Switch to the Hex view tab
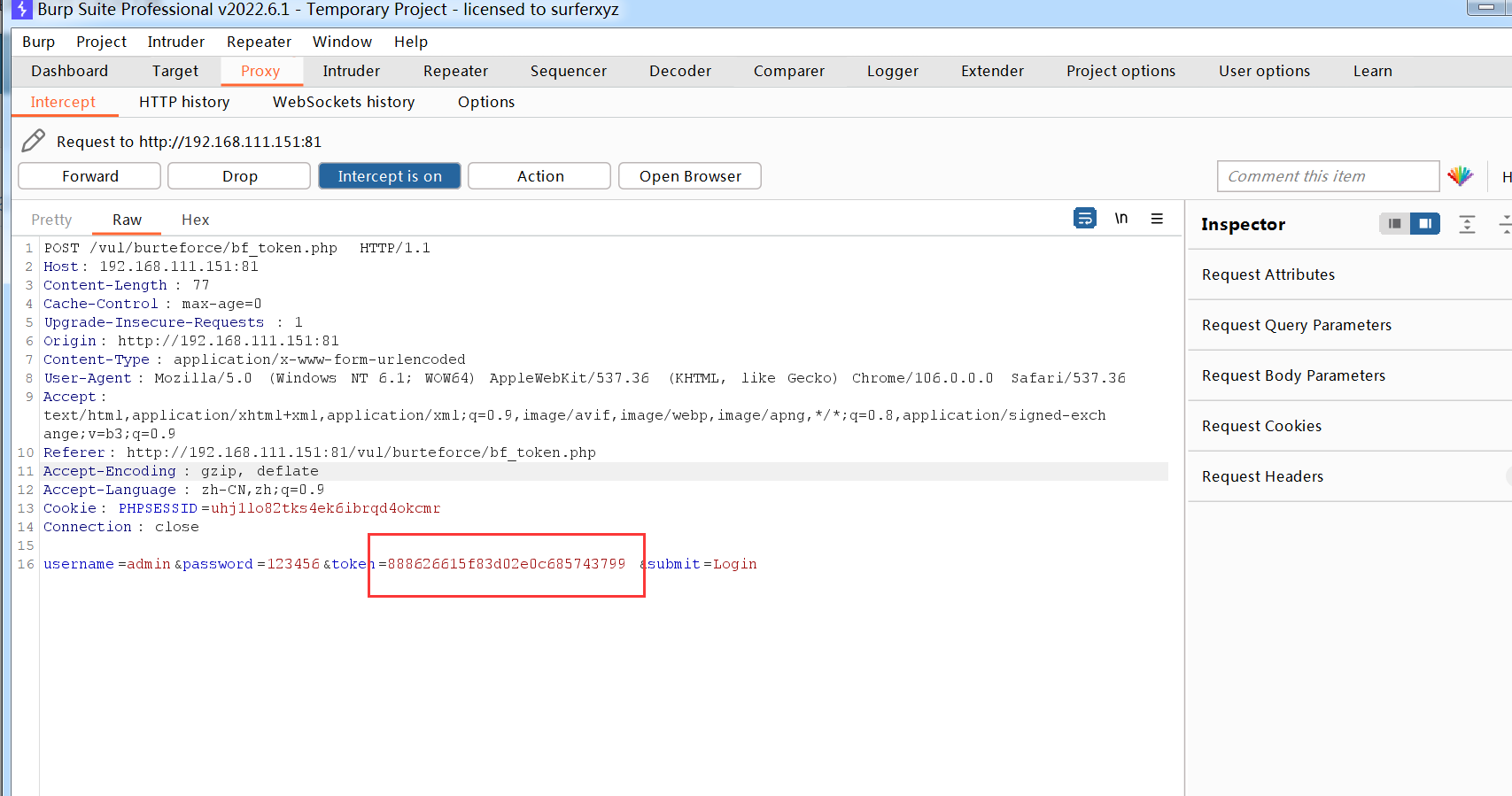 (195, 220)
